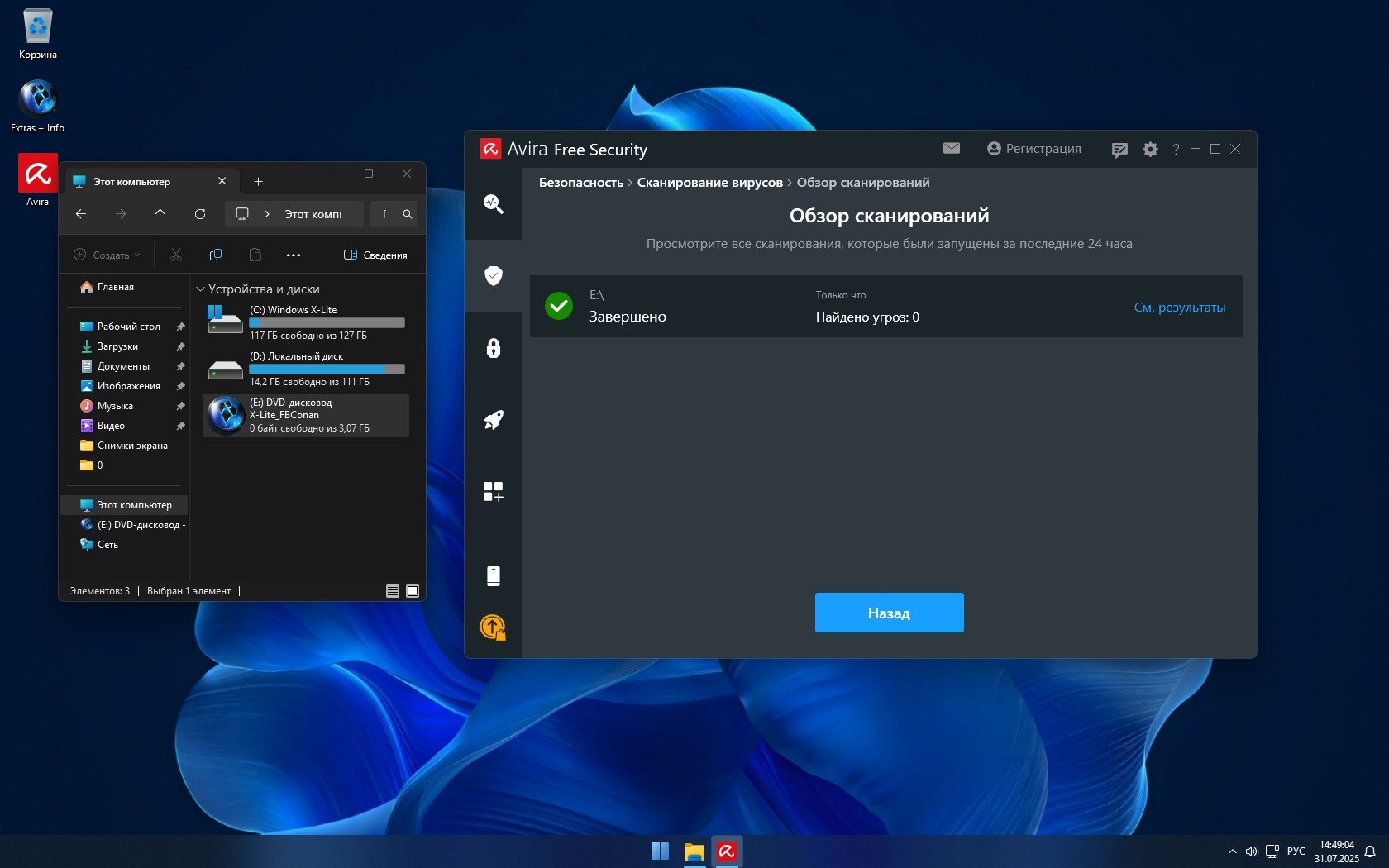The height and width of the screenshot is (868, 1389).
Task: Click Сканирование вирусов in the breadcrumb
Action: (709, 183)
